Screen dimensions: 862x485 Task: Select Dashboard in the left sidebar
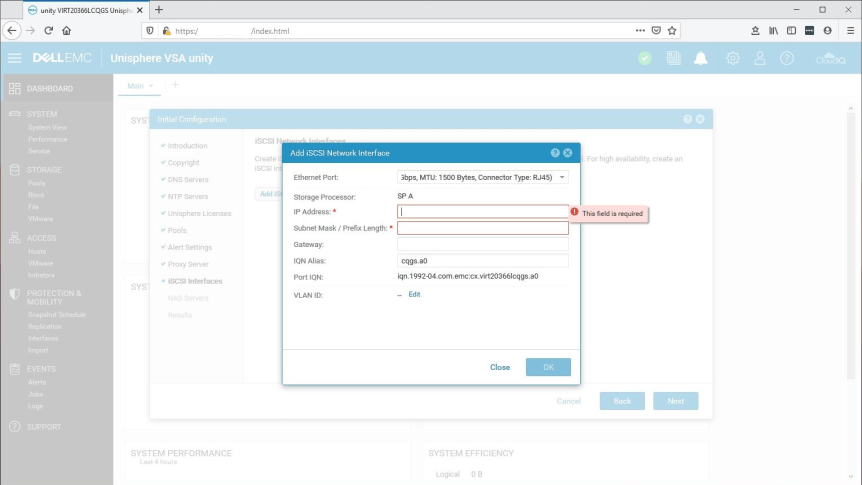tap(49, 89)
